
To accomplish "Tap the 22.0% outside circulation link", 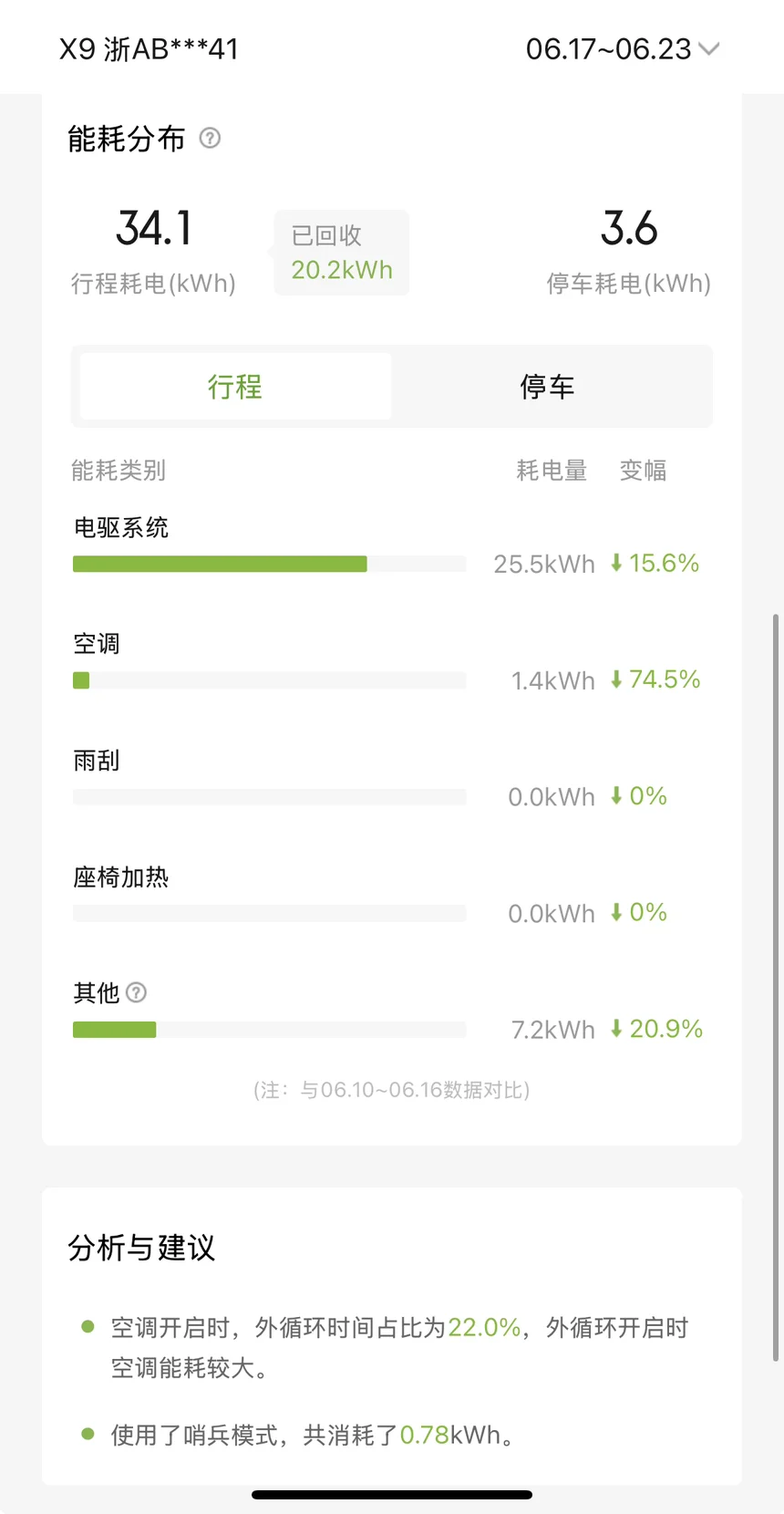I will point(483,1327).
